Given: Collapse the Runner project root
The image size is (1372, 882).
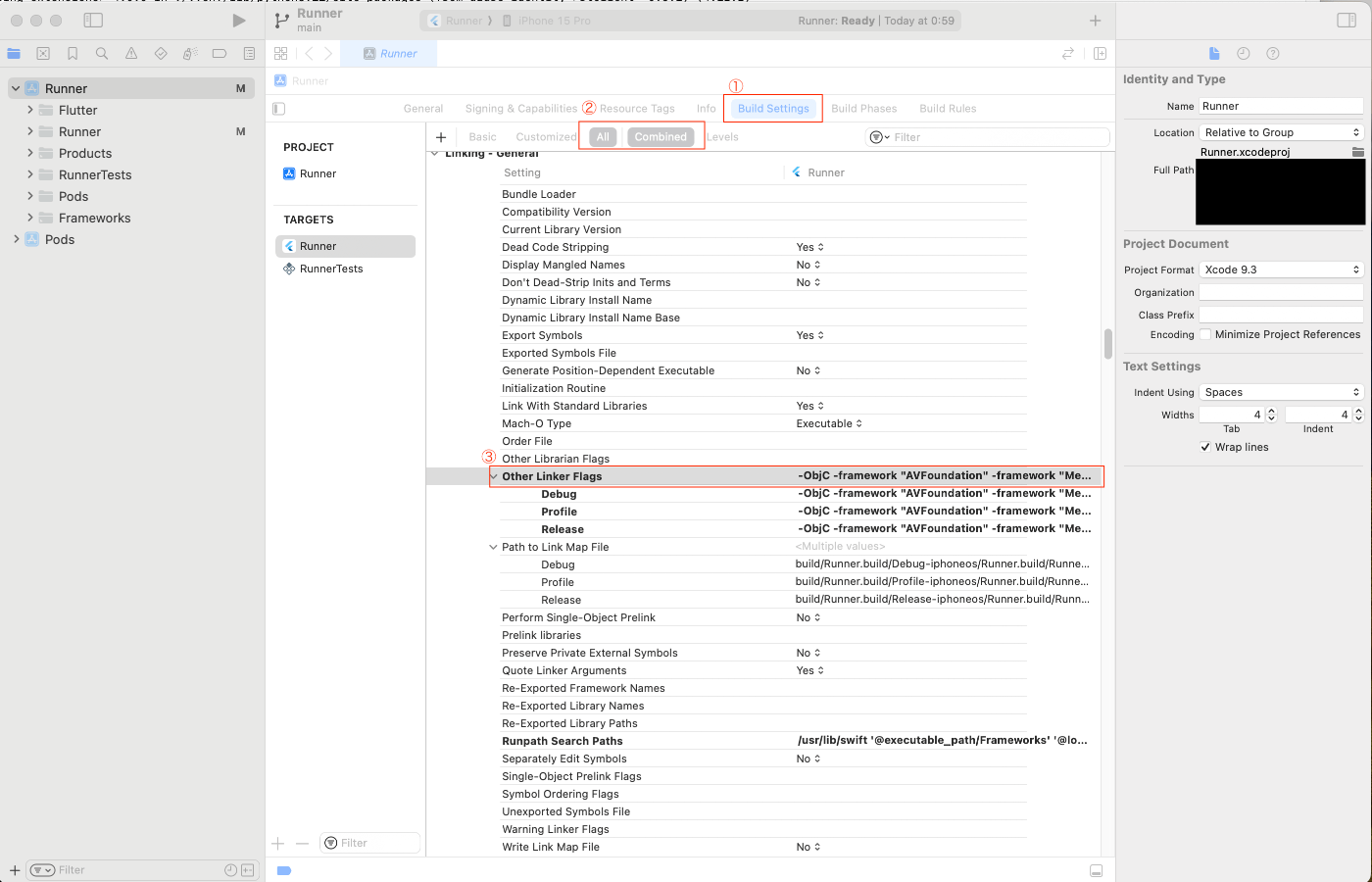Looking at the screenshot, I should point(16,89).
